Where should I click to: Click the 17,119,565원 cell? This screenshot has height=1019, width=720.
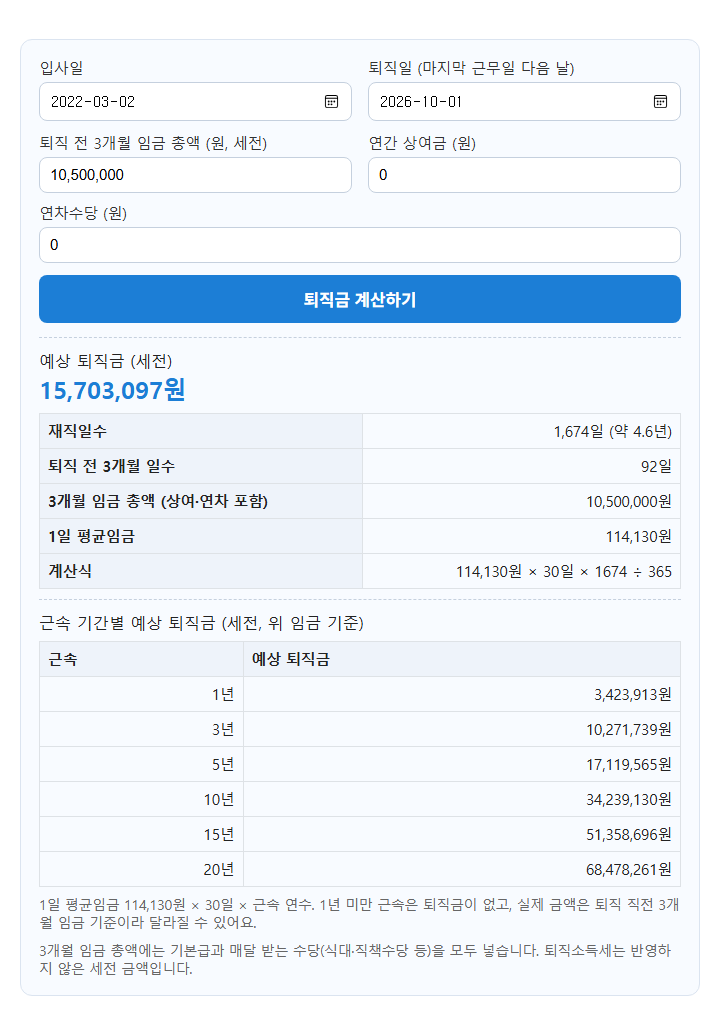(461, 765)
